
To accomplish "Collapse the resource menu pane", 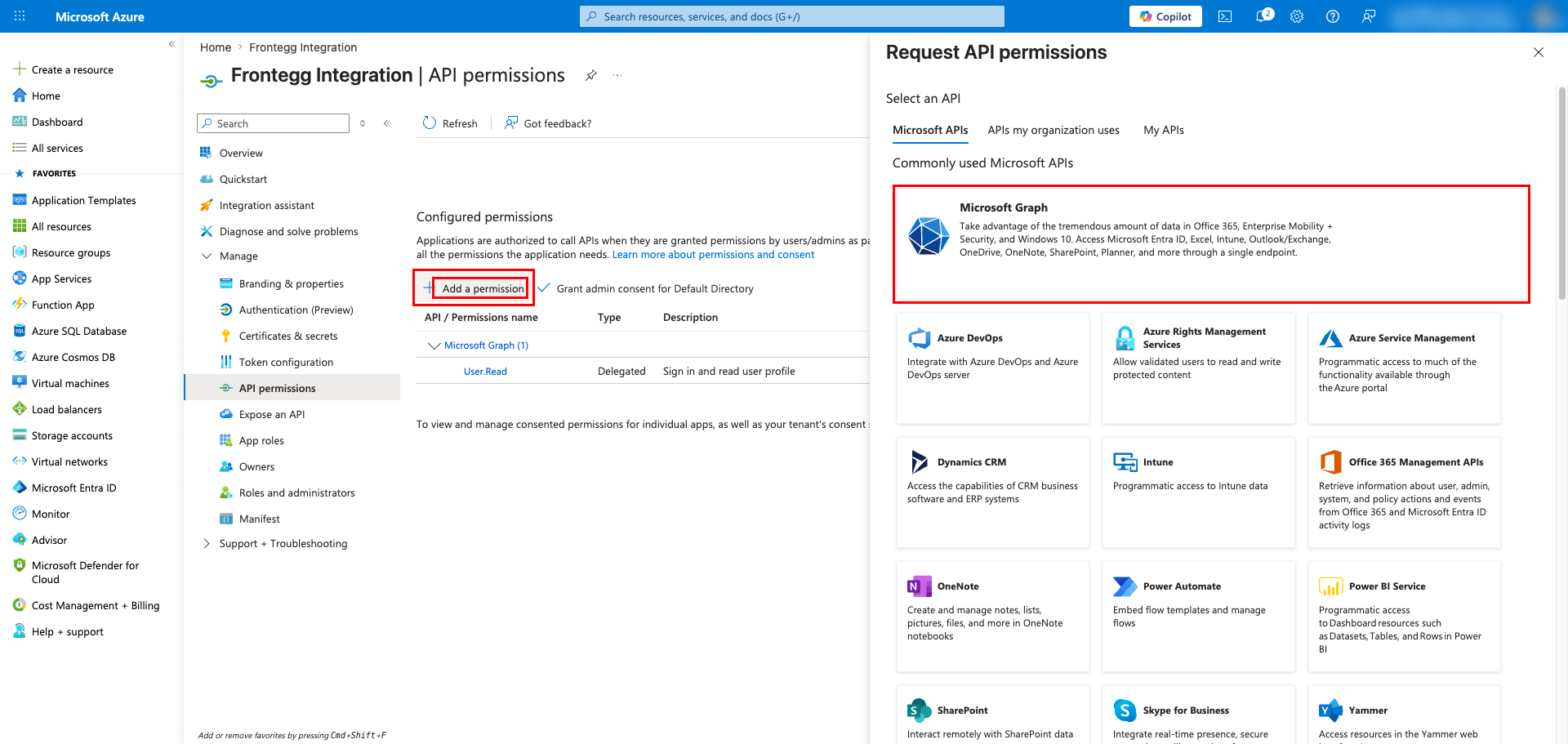I will click(x=387, y=123).
